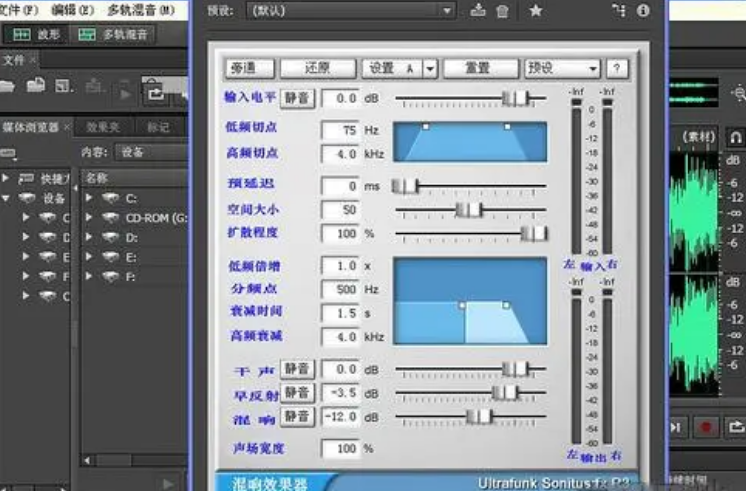Screen dimensions: 746x491
Task: Click the 名称 column header
Action: click(x=134, y=178)
